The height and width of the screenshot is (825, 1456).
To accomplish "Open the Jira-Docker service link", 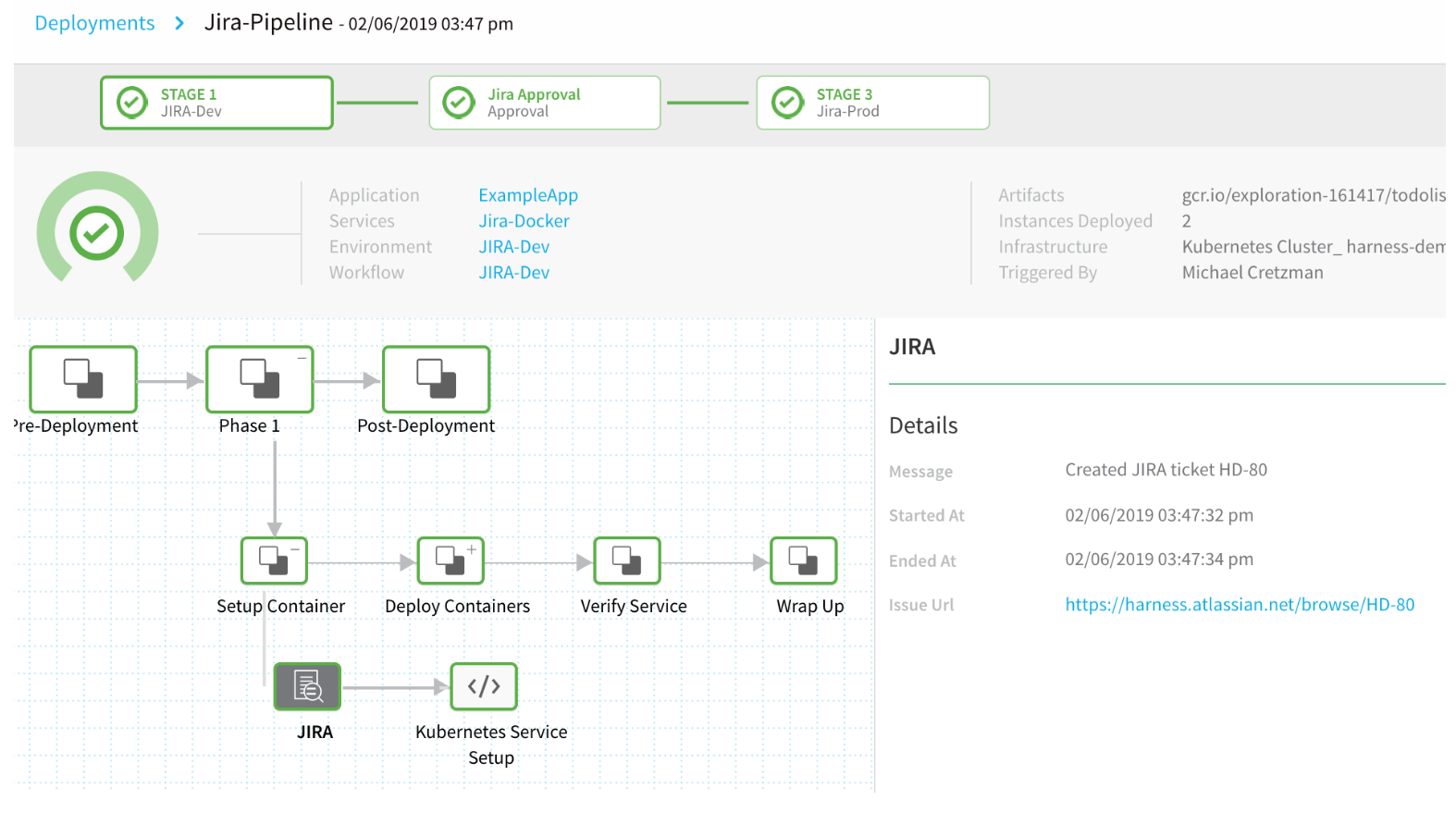I will [x=524, y=221].
